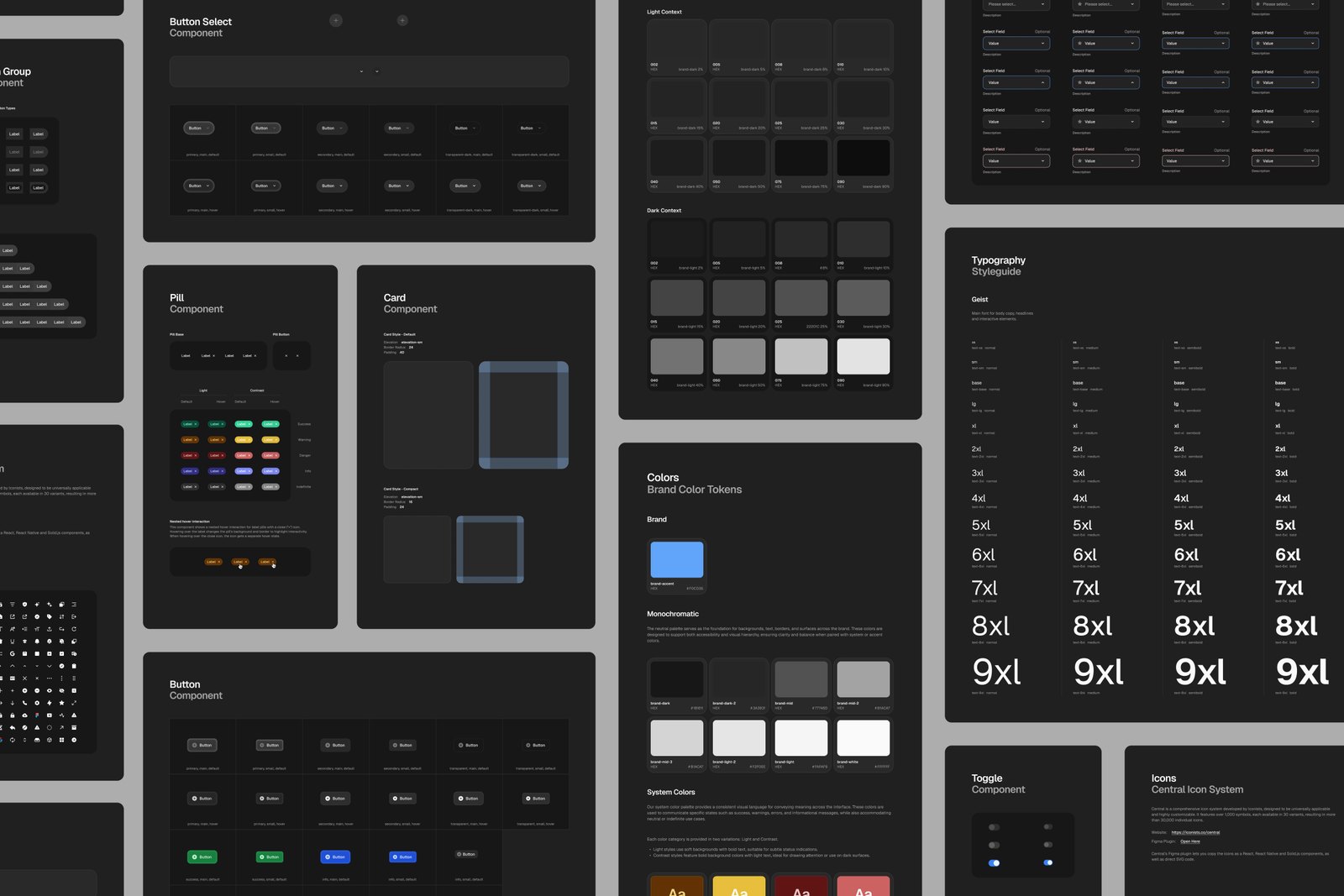The height and width of the screenshot is (896, 1344).
Task: Click 'secondary, small, default' button in Button Component
Action: [402, 745]
